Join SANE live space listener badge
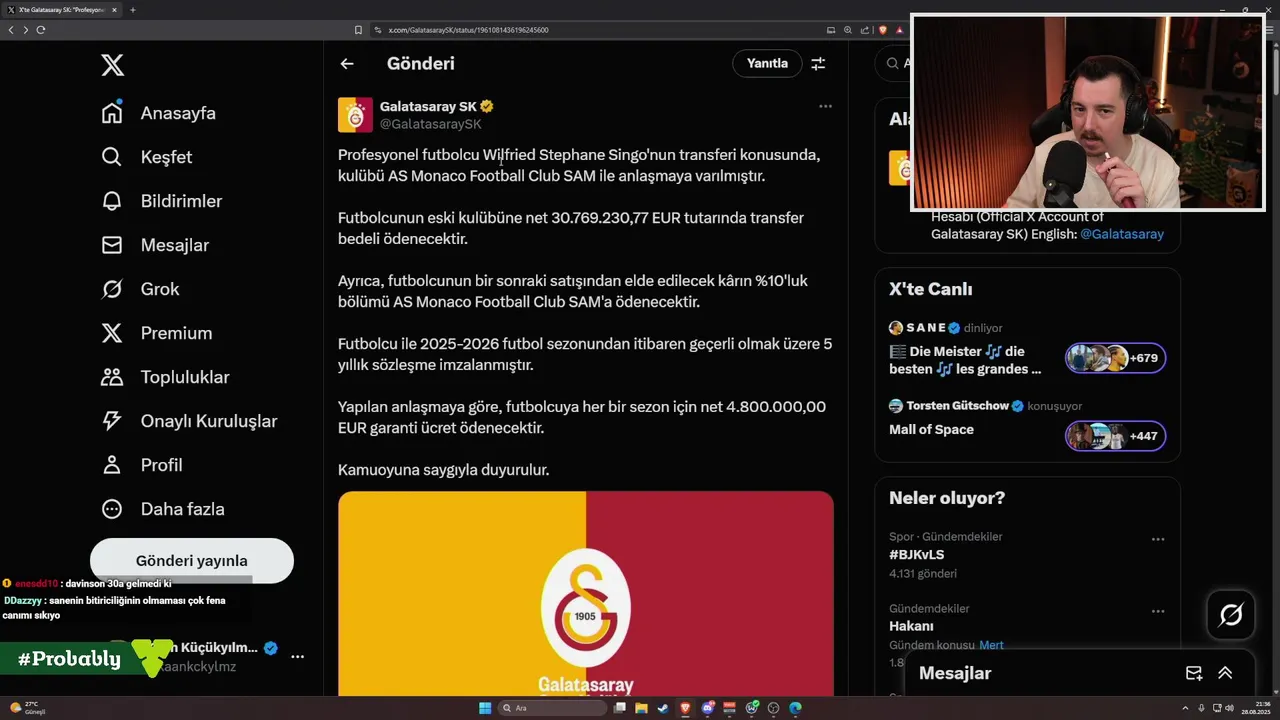Image resolution: width=1280 pixels, height=720 pixels. 1115,358
